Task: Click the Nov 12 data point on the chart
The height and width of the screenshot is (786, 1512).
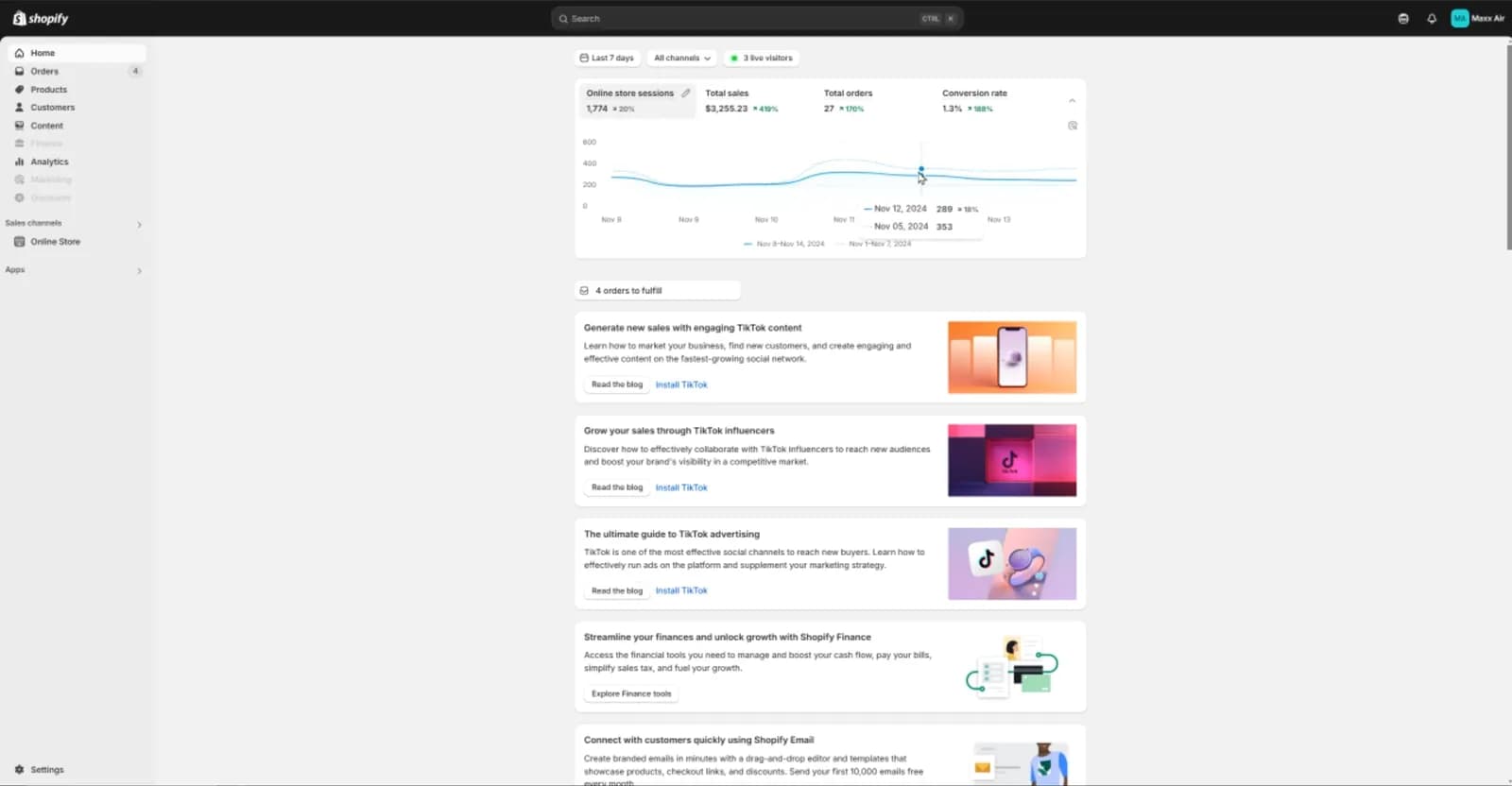Action: (921, 170)
